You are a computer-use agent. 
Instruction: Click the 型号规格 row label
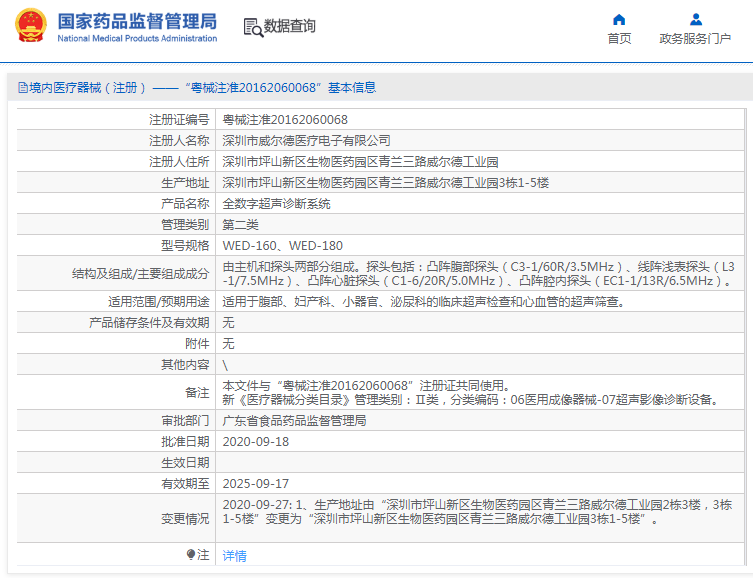click(x=185, y=246)
